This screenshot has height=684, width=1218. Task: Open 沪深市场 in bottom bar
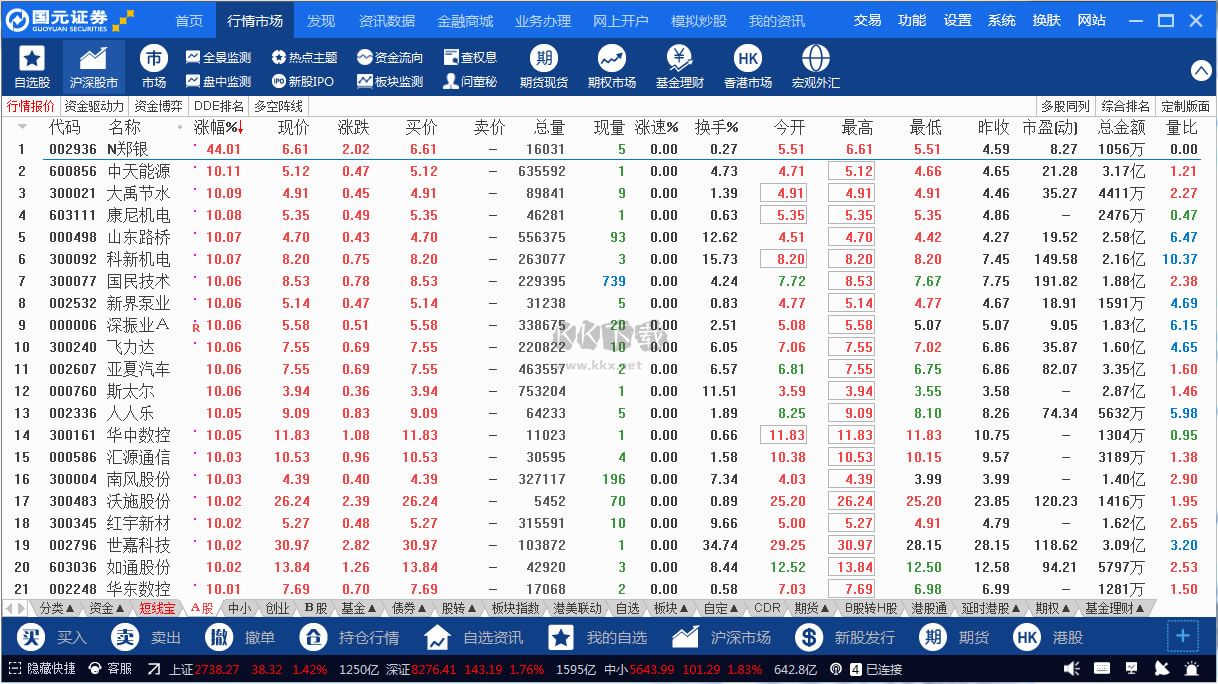click(x=721, y=637)
